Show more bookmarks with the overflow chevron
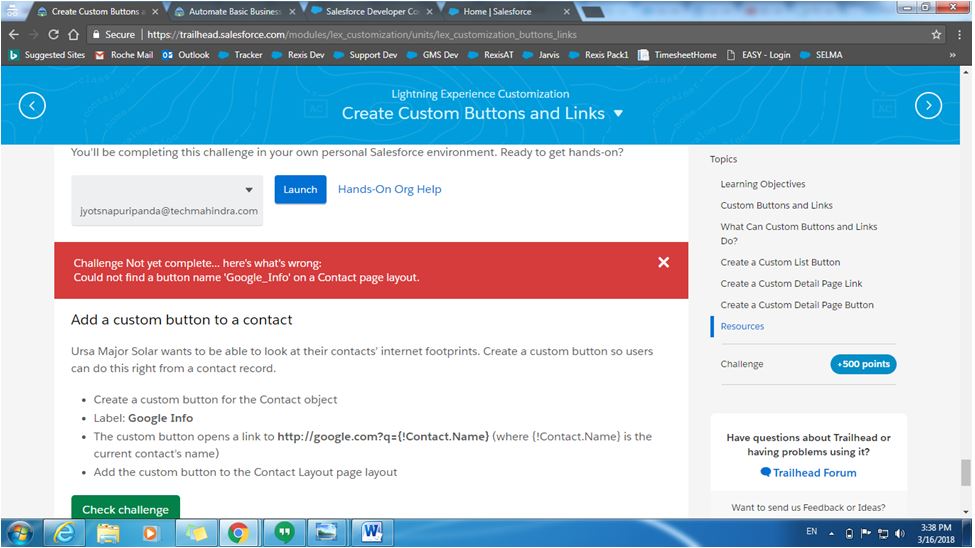Image resolution: width=975 pixels, height=548 pixels. point(952,55)
